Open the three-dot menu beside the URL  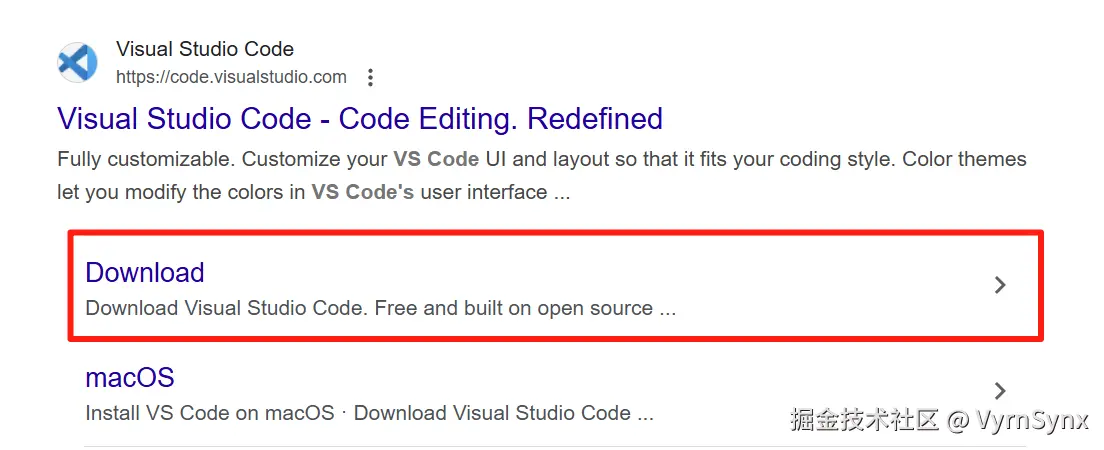(x=370, y=77)
